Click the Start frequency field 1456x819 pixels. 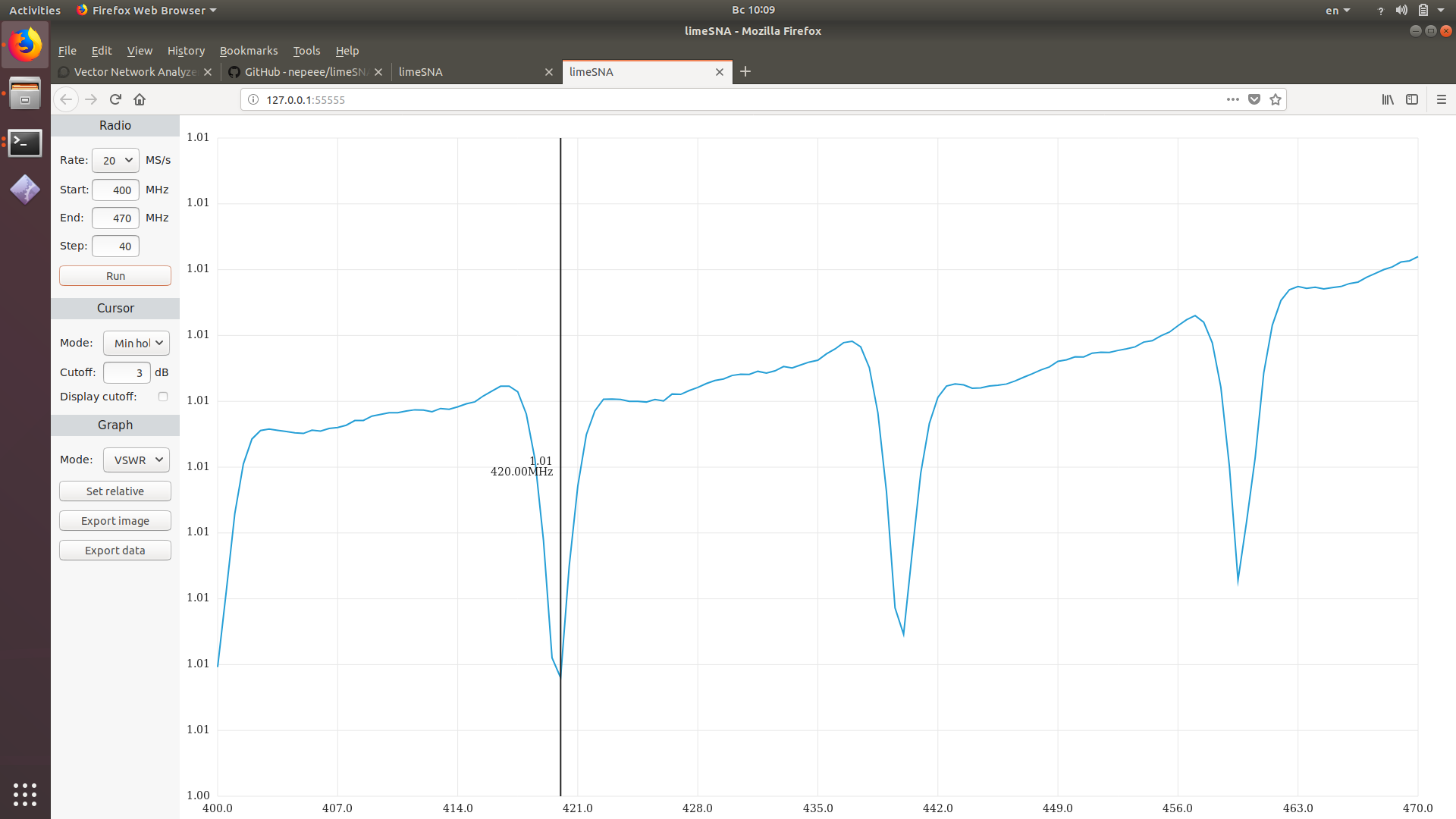116,190
